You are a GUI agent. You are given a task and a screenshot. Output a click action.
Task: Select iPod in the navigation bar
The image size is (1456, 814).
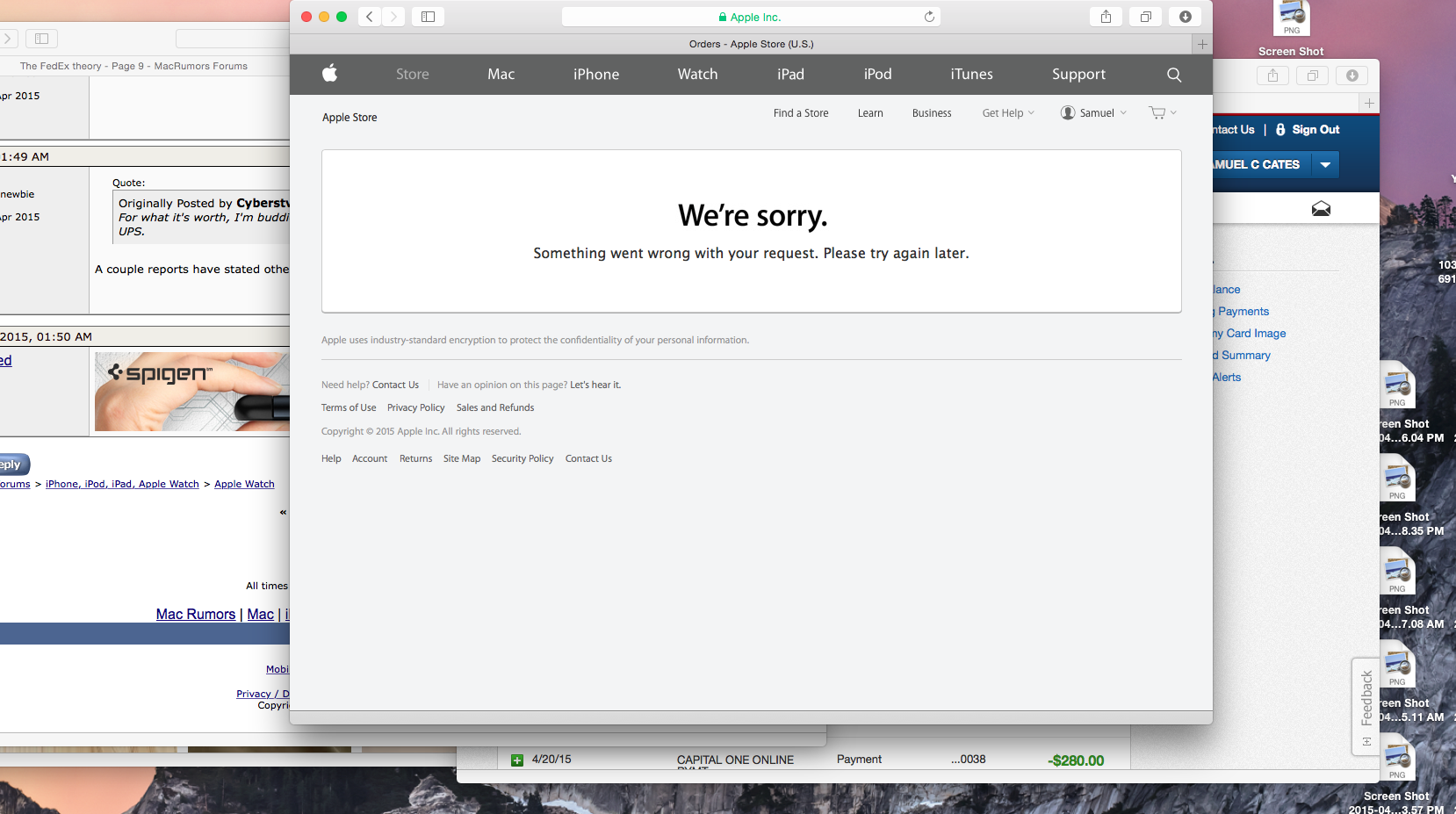point(877,75)
